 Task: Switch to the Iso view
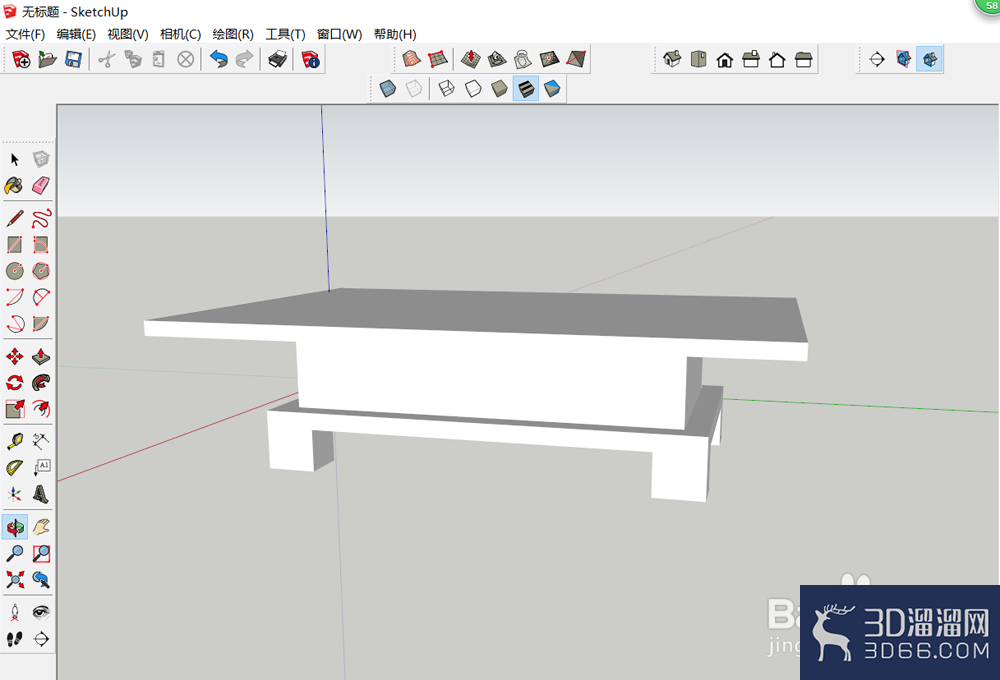[x=672, y=59]
